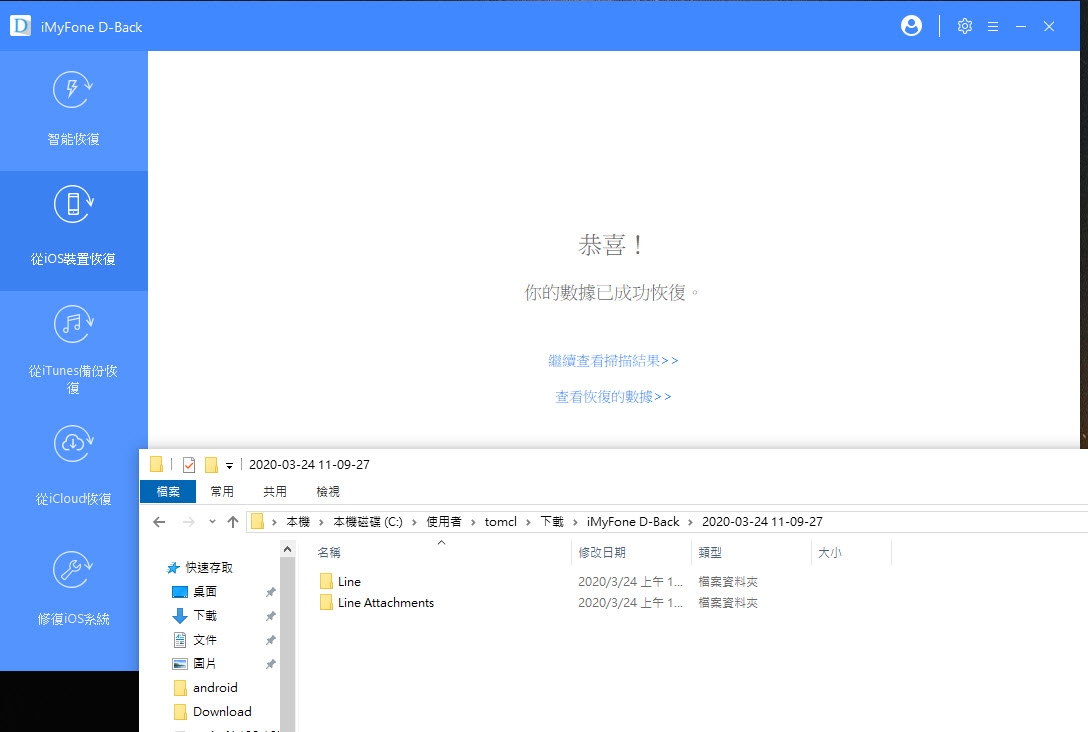1088x732 pixels.
Task: Expand recent locations dropdown in Explorer
Action: [x=212, y=522]
